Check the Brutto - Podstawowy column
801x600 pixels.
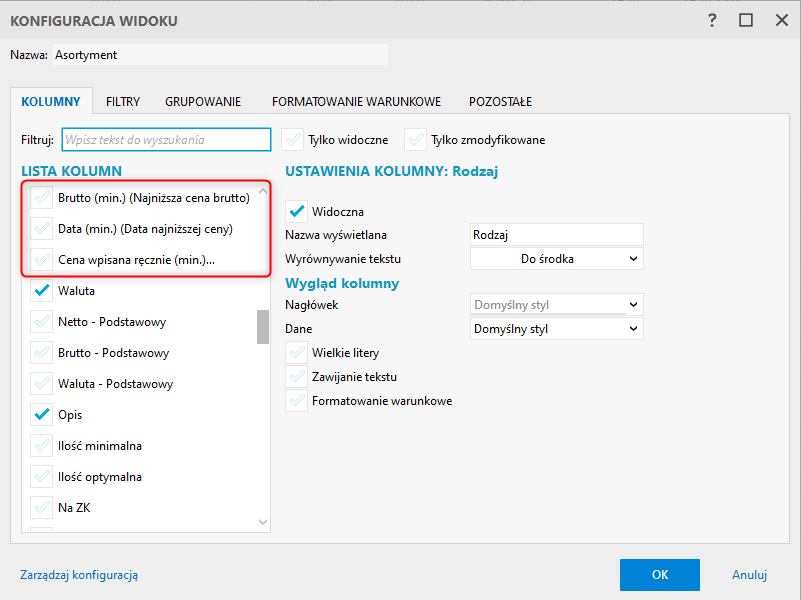click(41, 353)
